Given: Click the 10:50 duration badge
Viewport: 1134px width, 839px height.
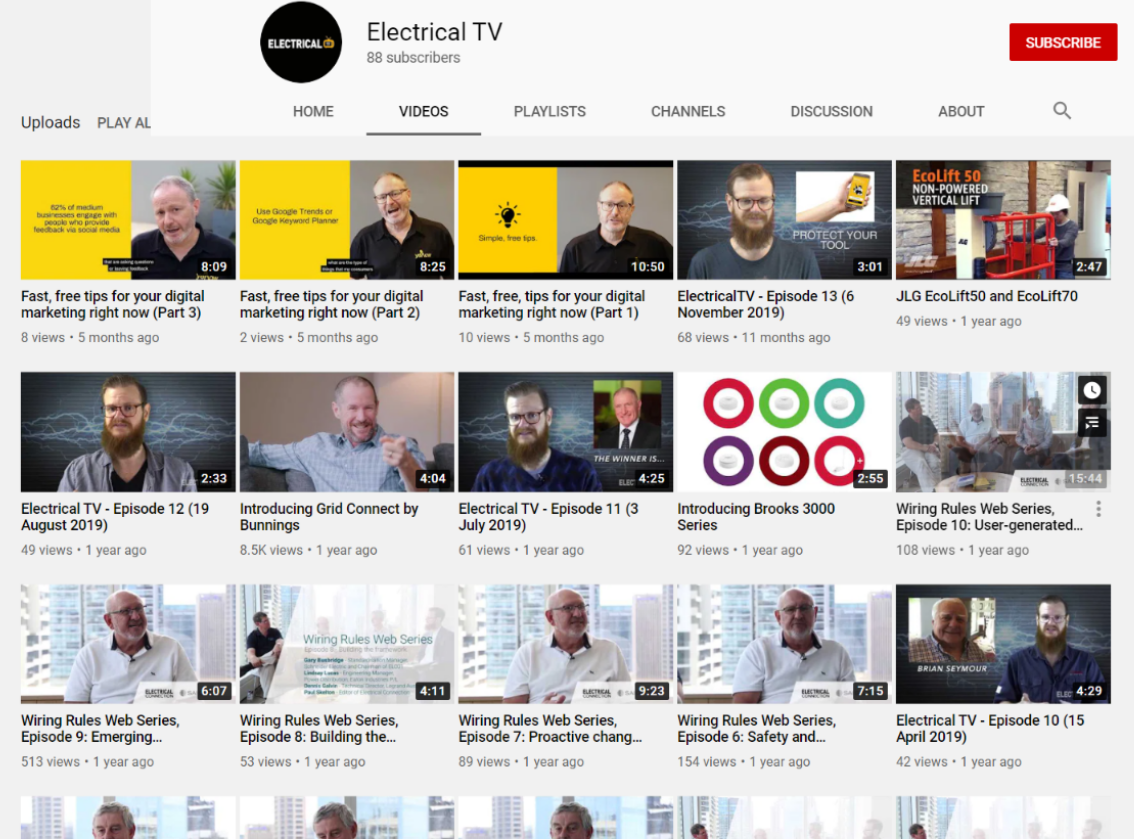Looking at the screenshot, I should pyautogui.click(x=647, y=266).
